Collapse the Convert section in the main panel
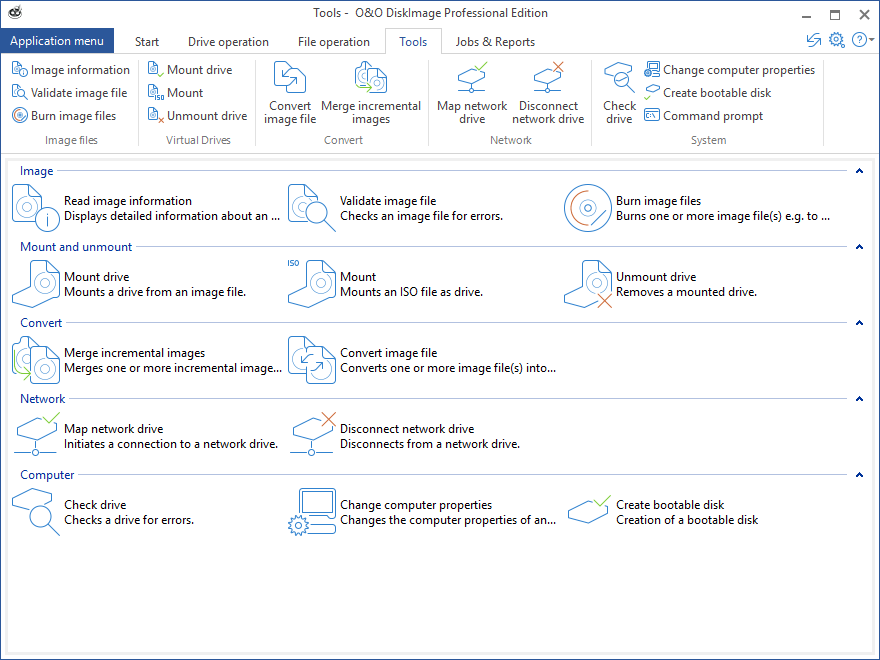The image size is (880, 660). coord(859,323)
